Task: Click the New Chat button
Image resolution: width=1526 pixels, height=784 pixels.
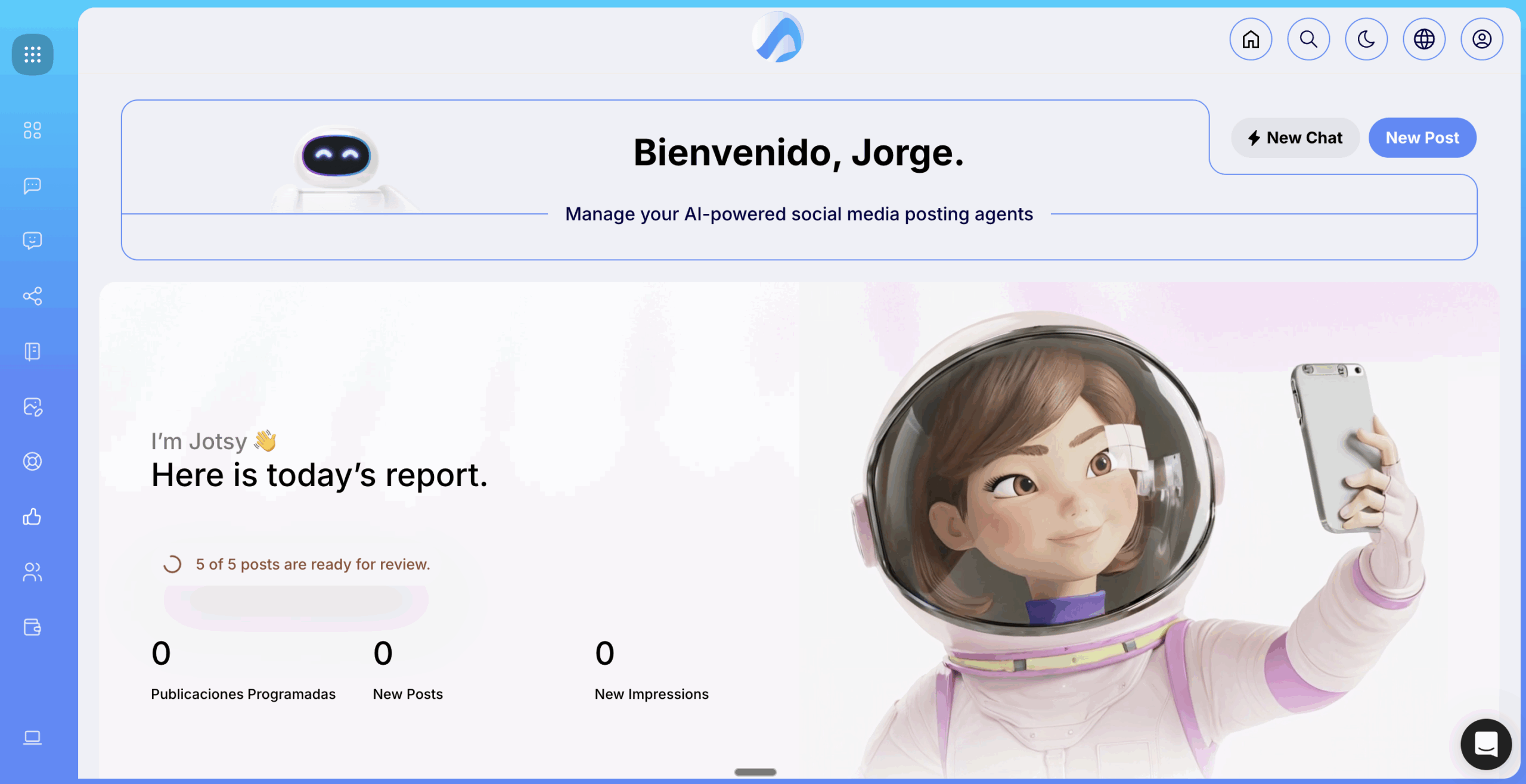Action: [x=1295, y=138]
